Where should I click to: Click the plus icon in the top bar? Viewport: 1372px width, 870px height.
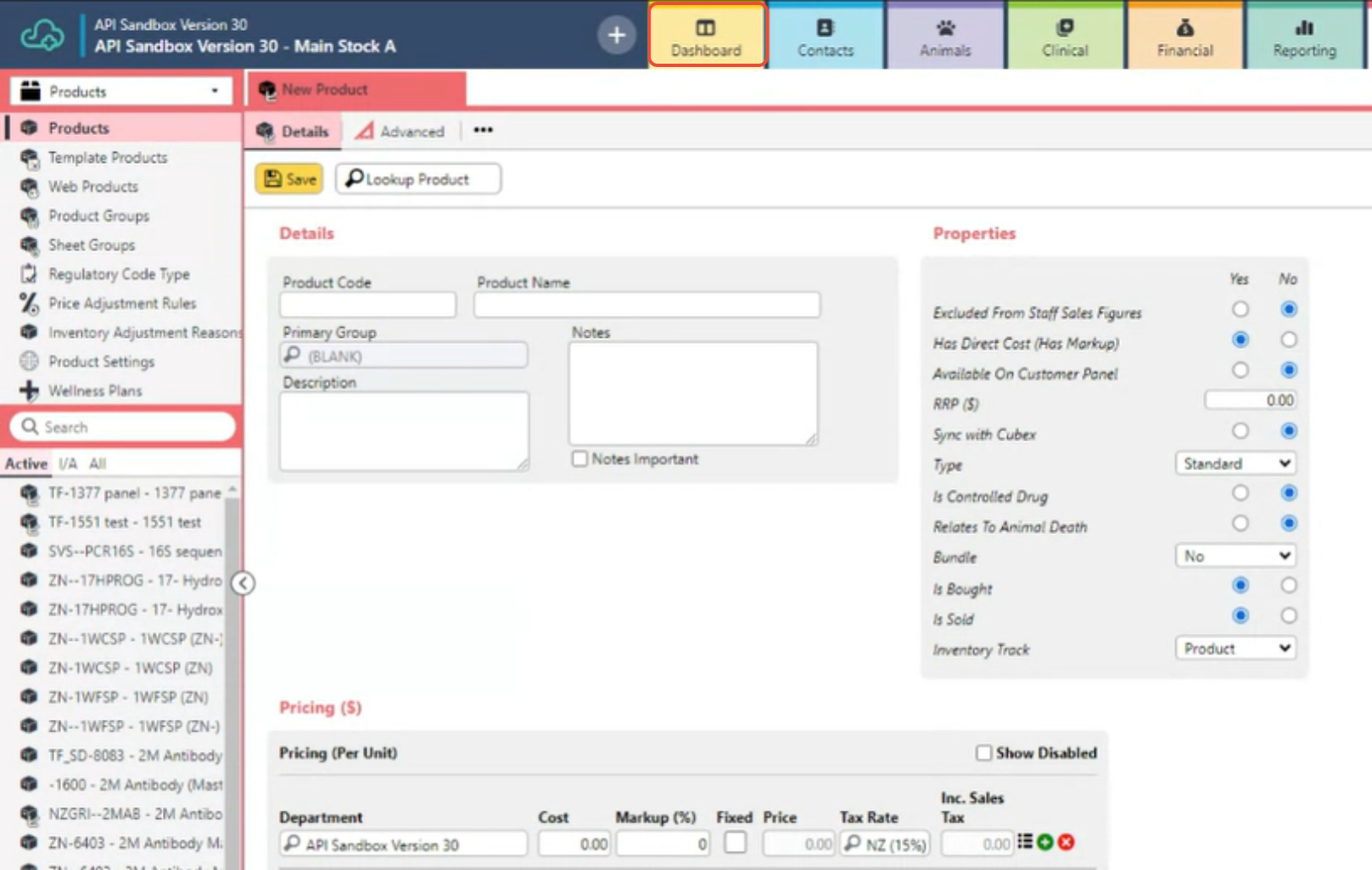pyautogui.click(x=616, y=36)
